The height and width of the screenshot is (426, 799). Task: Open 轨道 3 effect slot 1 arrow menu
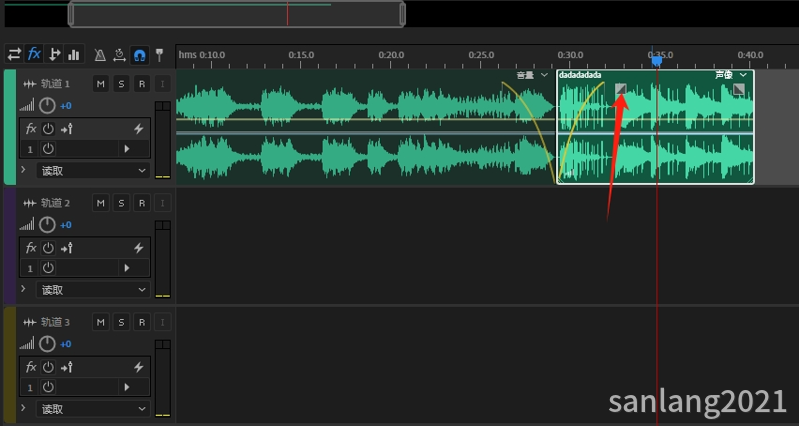click(x=127, y=387)
